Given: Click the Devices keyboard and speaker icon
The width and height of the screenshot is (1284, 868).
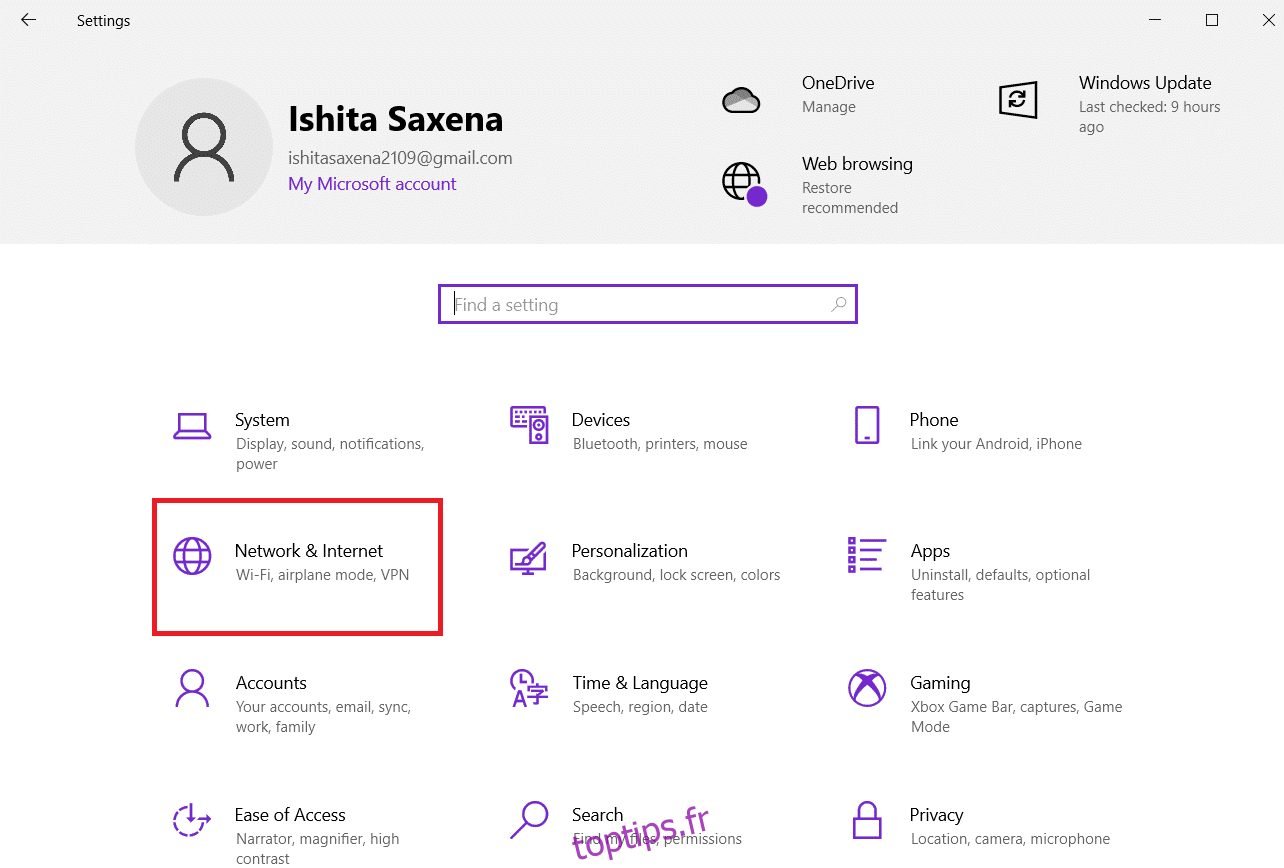Looking at the screenshot, I should click(529, 425).
